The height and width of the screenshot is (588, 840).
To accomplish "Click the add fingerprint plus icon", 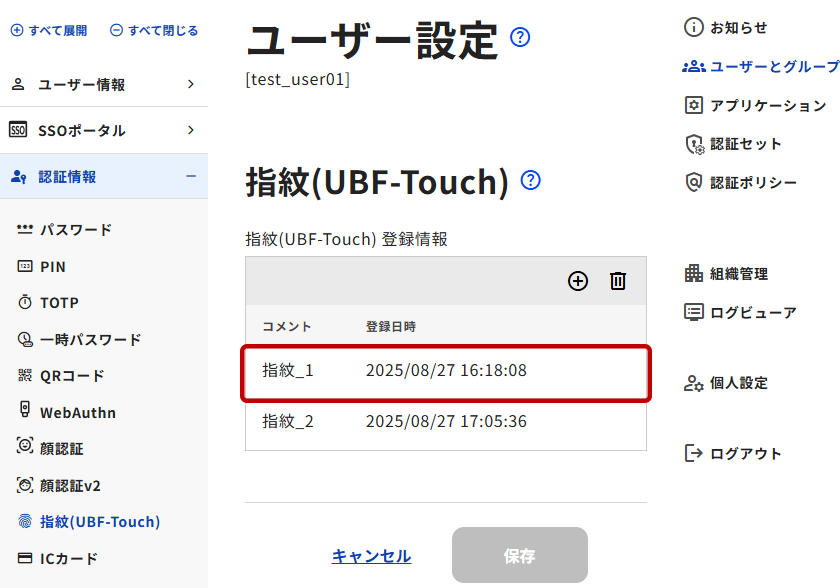I will pyautogui.click(x=578, y=281).
